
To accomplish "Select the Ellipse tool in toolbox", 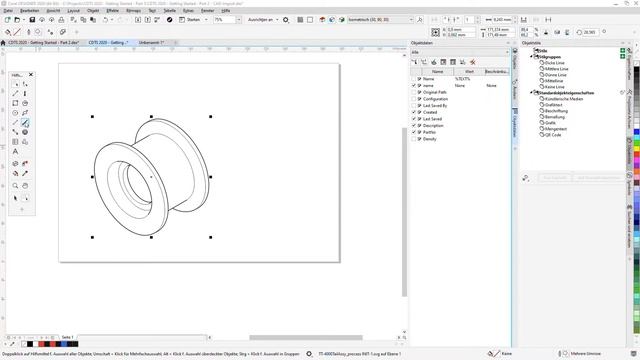I will click(15, 113).
